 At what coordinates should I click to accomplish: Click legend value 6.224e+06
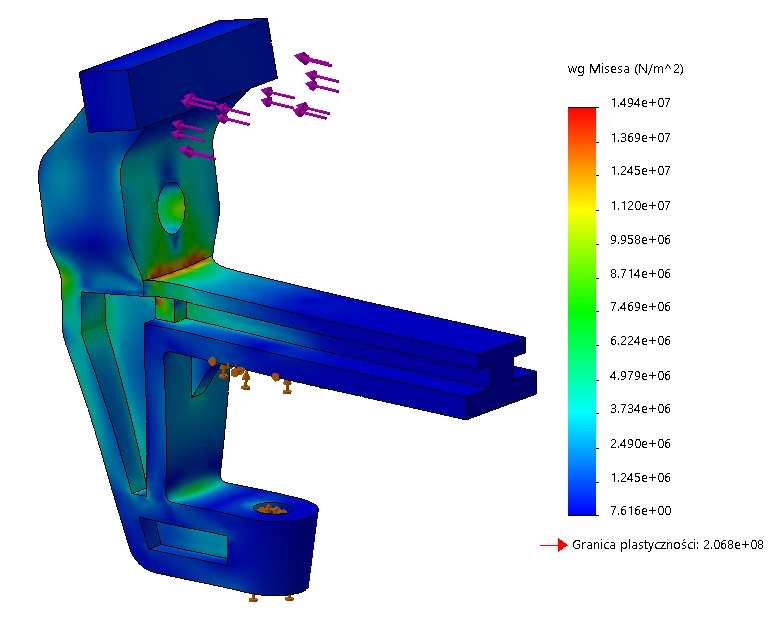point(640,341)
